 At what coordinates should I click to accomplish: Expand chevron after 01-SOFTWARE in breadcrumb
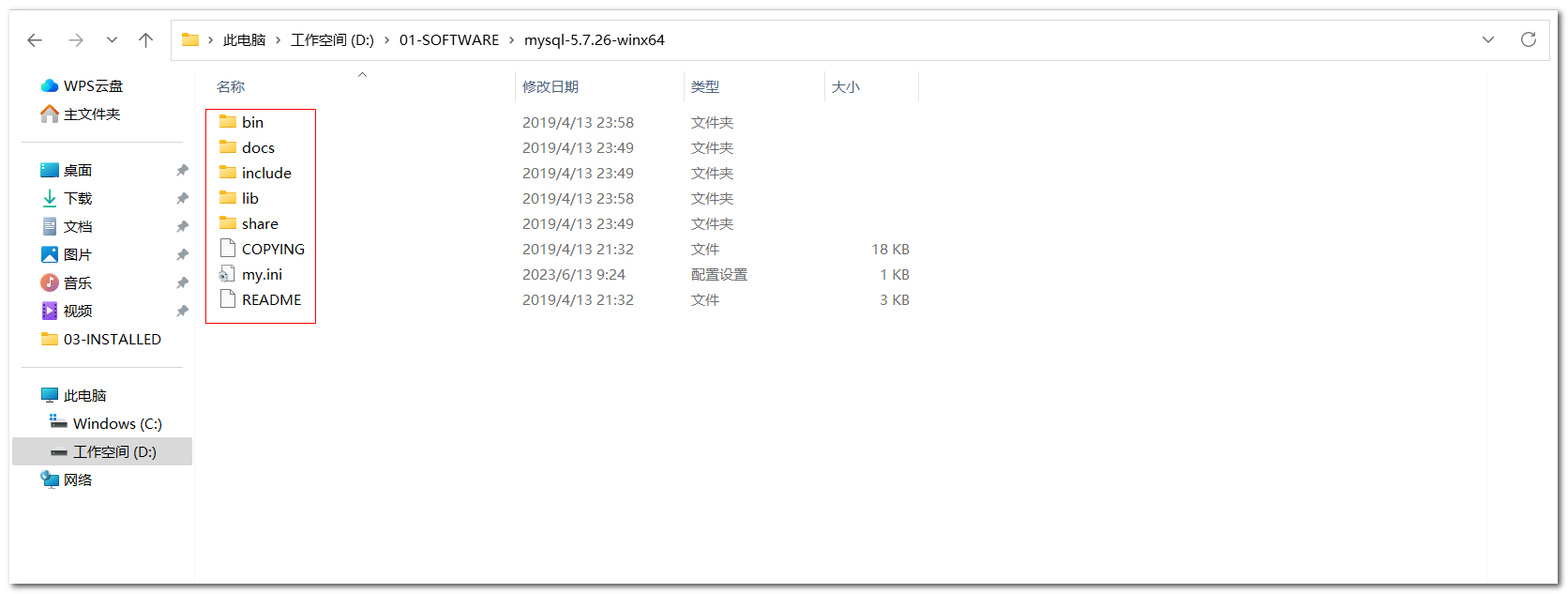(512, 39)
